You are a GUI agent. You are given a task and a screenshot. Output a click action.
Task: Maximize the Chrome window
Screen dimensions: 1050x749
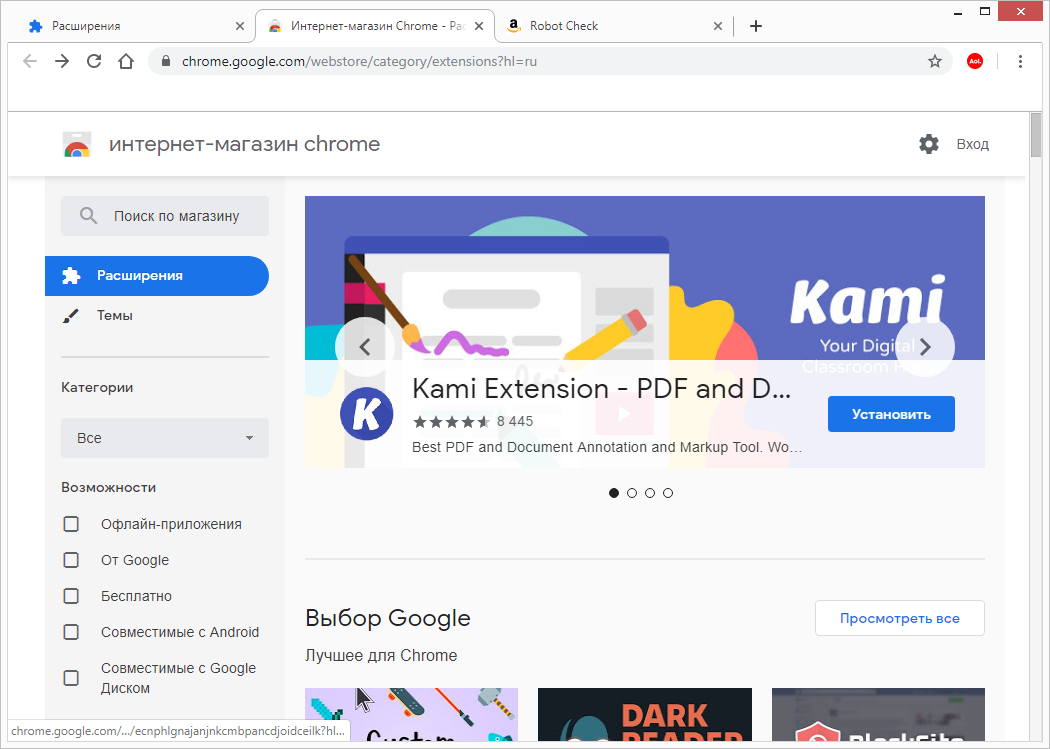point(984,11)
